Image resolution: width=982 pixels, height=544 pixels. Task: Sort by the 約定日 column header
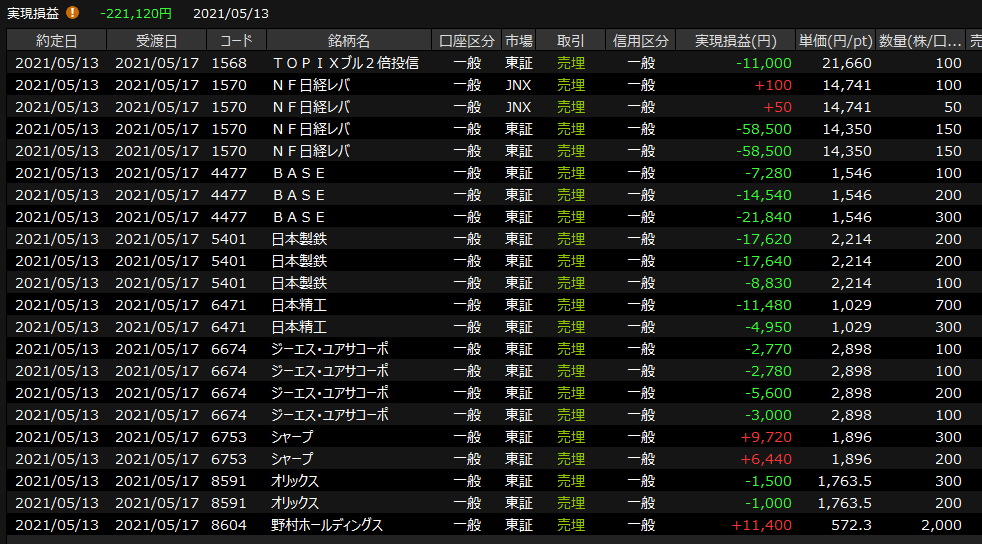pyautogui.click(x=56, y=41)
